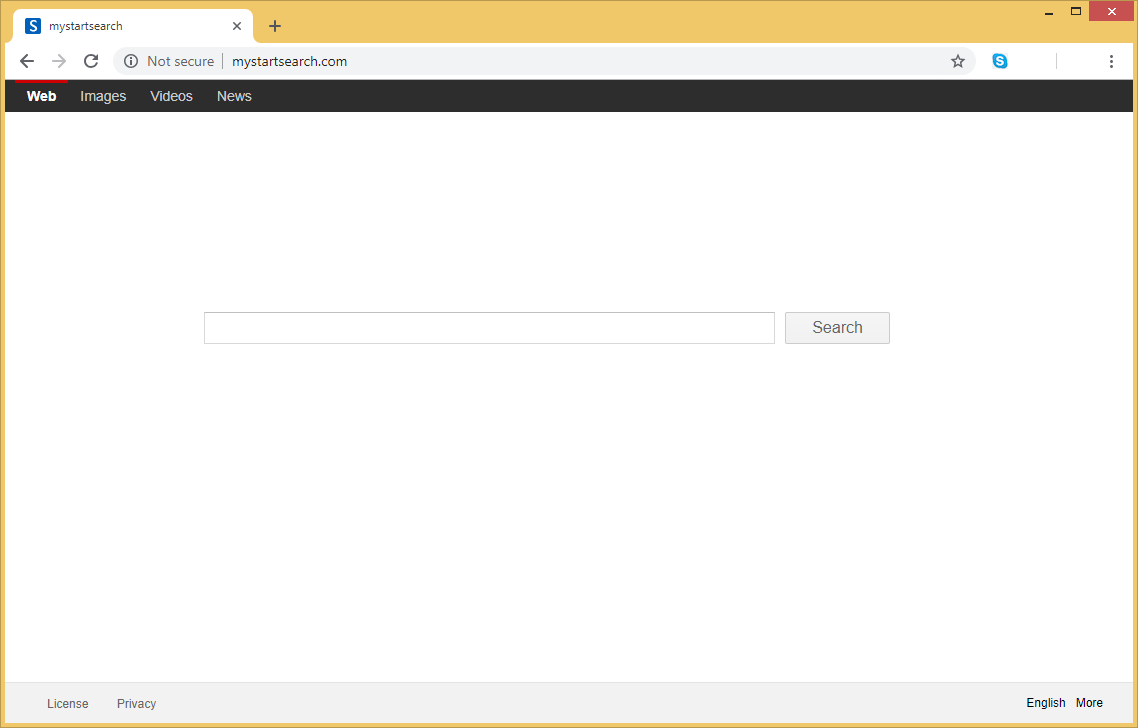View site information via the info icon

[x=130, y=61]
